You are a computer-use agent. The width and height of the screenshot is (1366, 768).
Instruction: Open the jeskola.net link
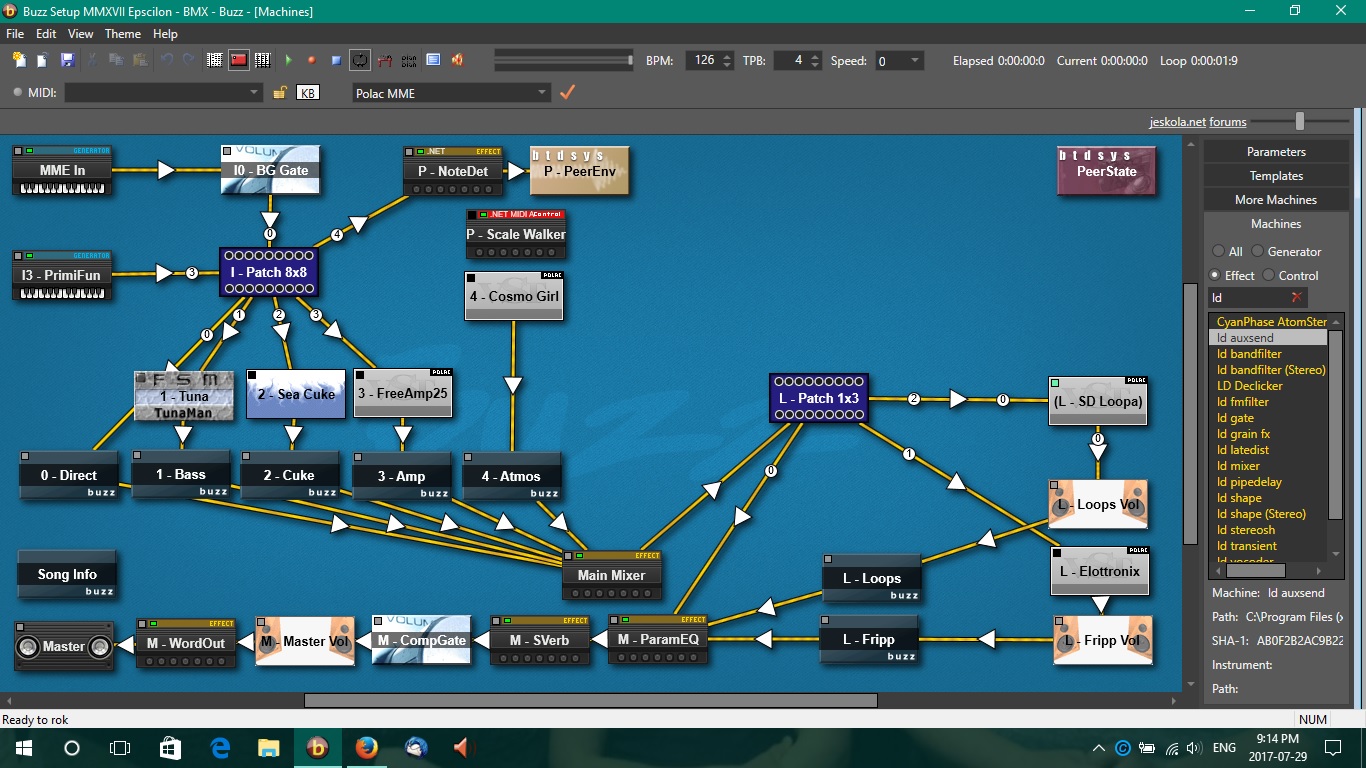(x=1177, y=122)
